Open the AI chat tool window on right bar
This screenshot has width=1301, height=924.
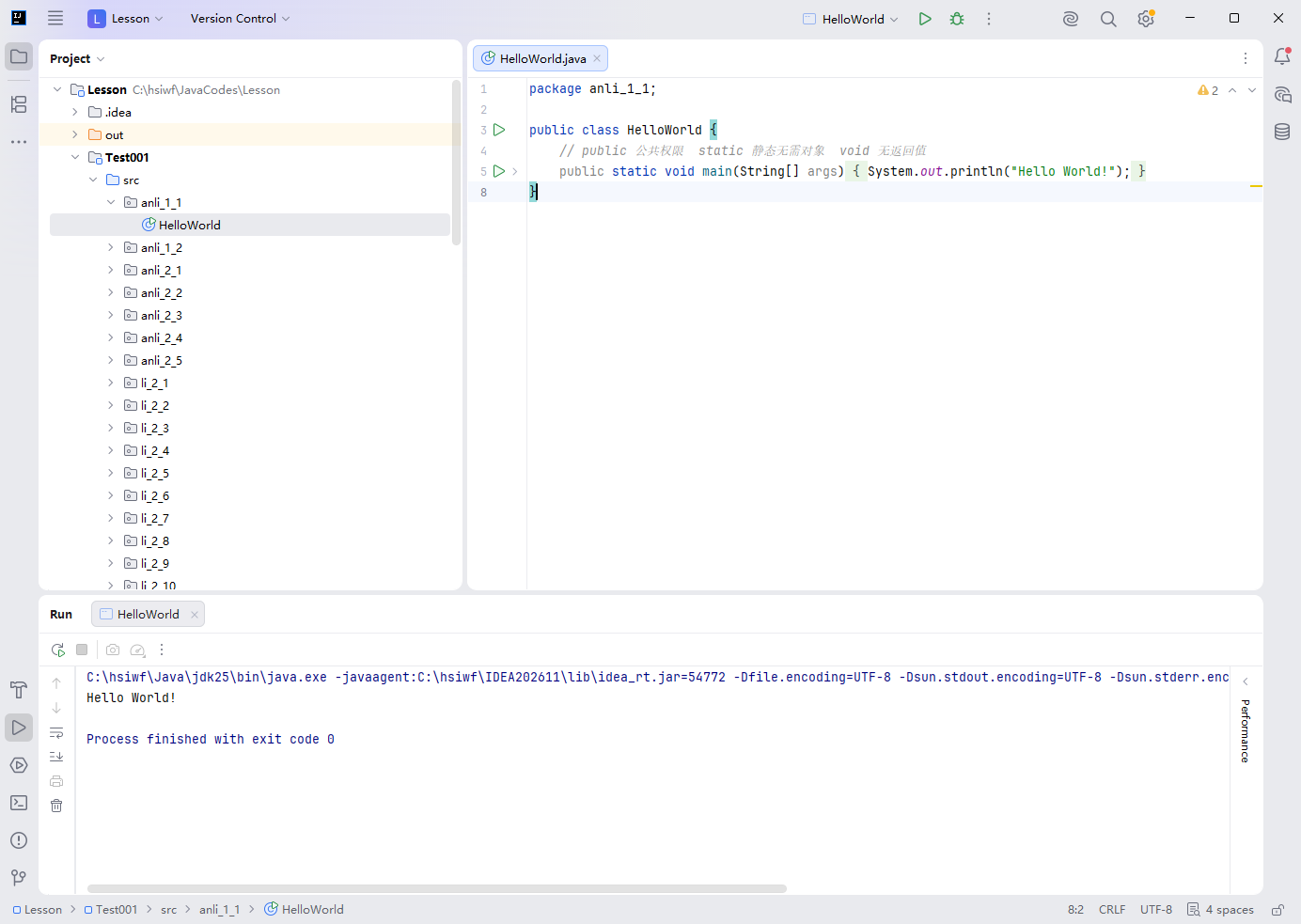pos(1282,94)
